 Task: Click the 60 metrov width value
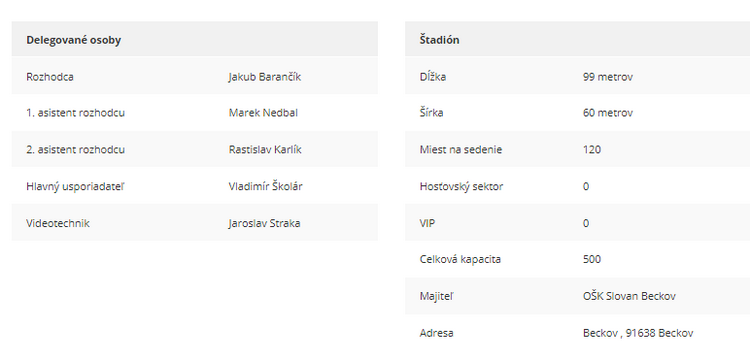tap(608, 113)
